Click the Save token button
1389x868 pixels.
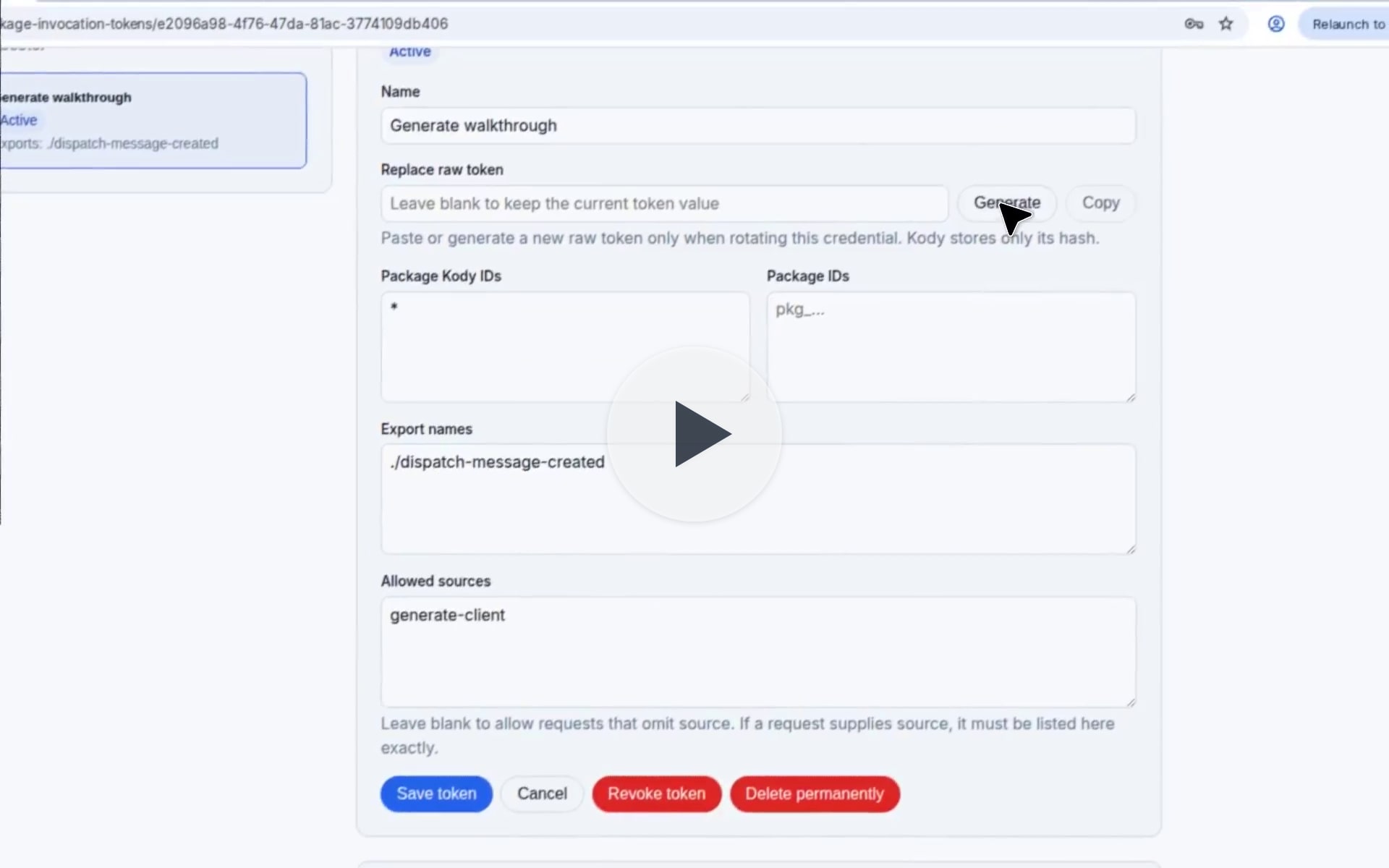(x=436, y=793)
